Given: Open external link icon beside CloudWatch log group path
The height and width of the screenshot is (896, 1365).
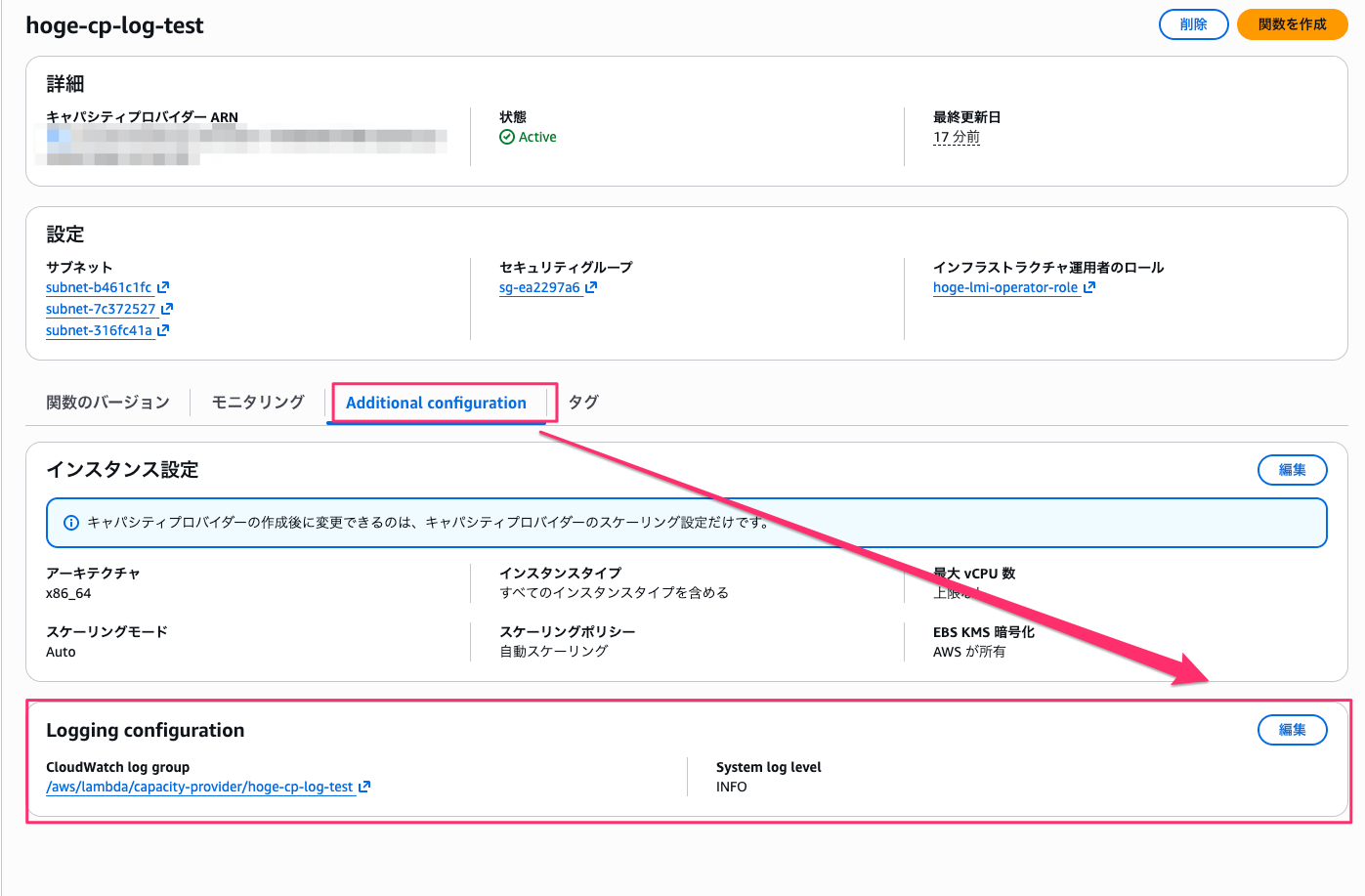Looking at the screenshot, I should point(364,787).
